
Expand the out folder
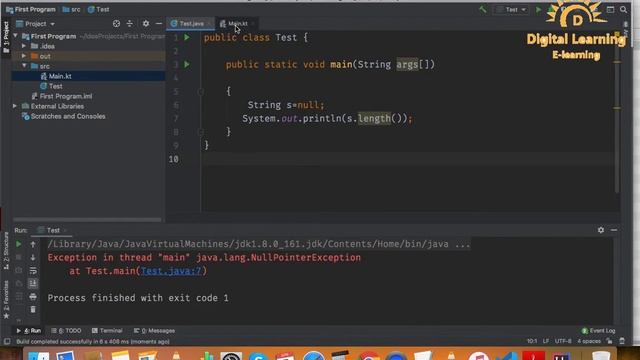(x=24, y=56)
